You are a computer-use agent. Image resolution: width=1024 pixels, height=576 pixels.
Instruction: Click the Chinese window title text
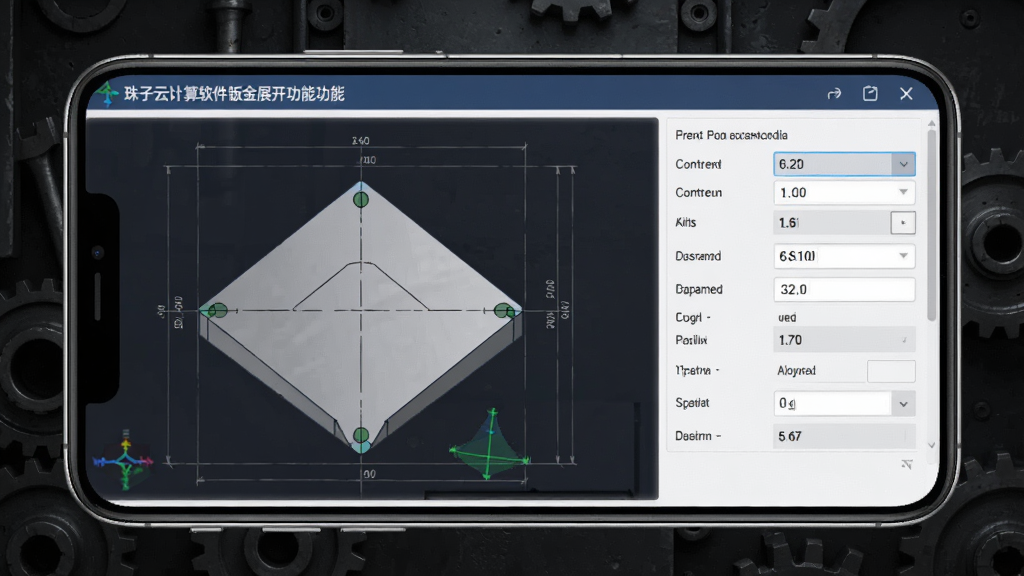234,94
